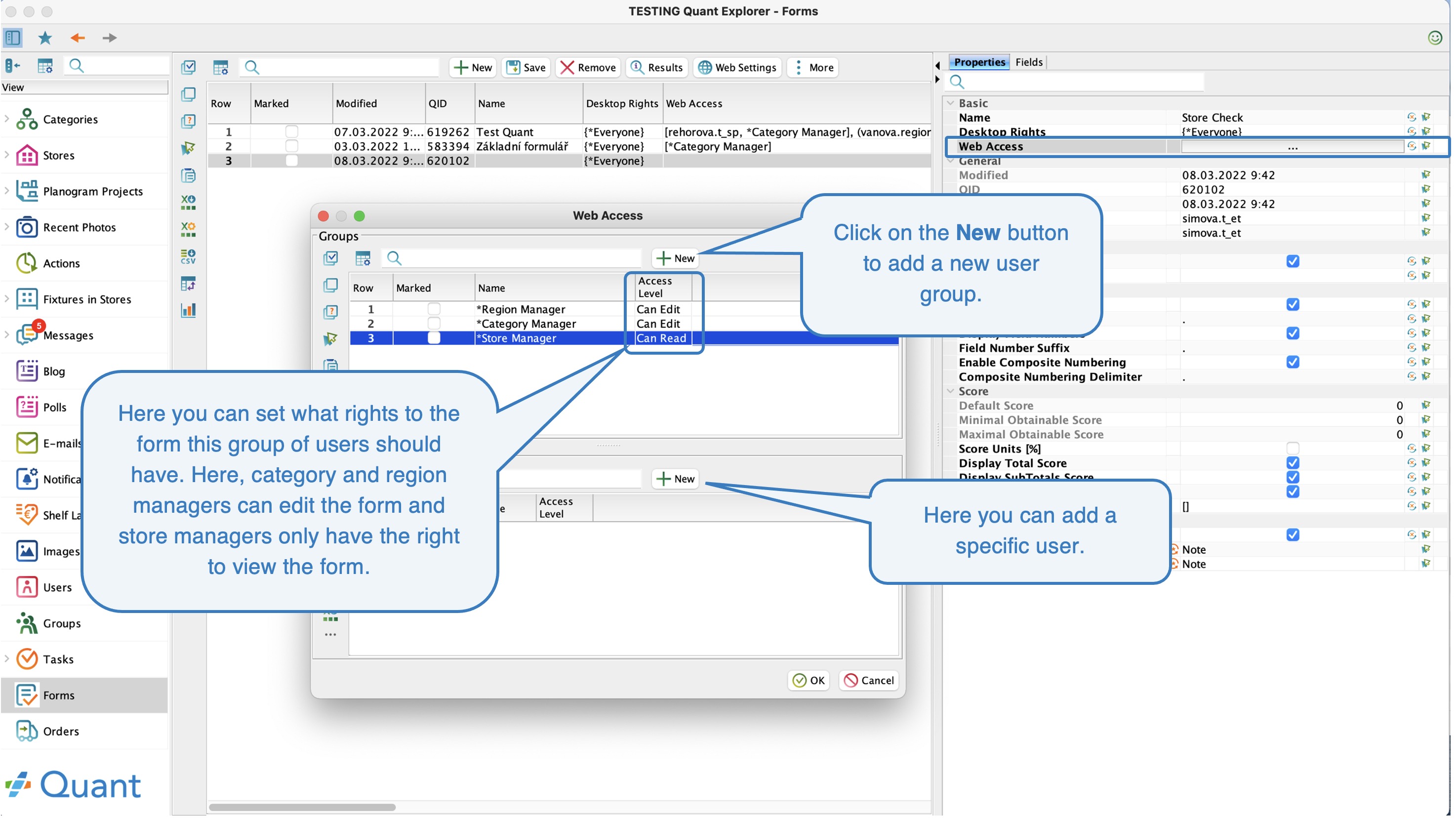Mark the Test Quant row checkbox
The height and width of the screenshot is (818, 1456).
pos(292,132)
